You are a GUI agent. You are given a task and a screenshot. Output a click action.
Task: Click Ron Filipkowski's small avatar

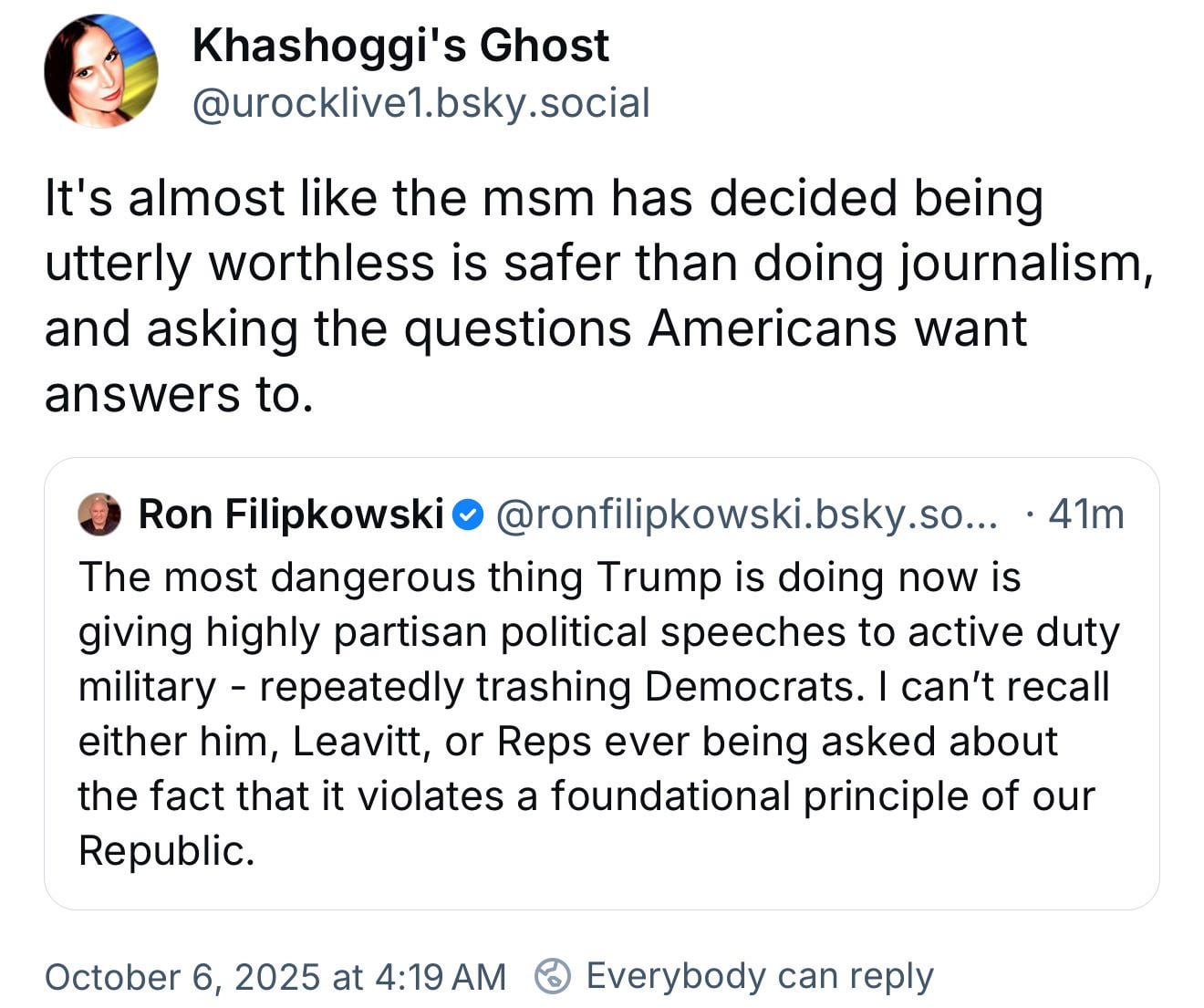(x=99, y=514)
